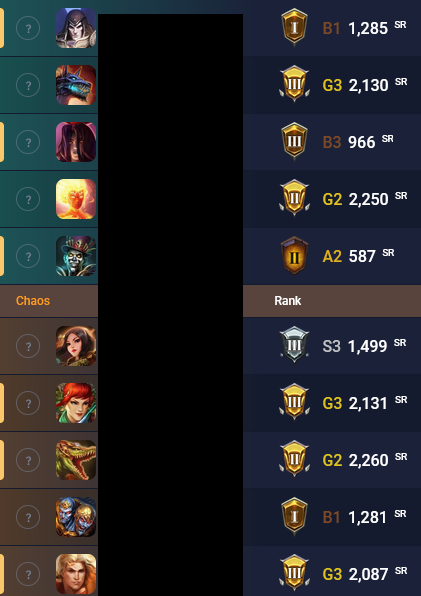This screenshot has width=421, height=596.
Task: Click question mark circle next to crocodile portrait
Action: [28, 460]
